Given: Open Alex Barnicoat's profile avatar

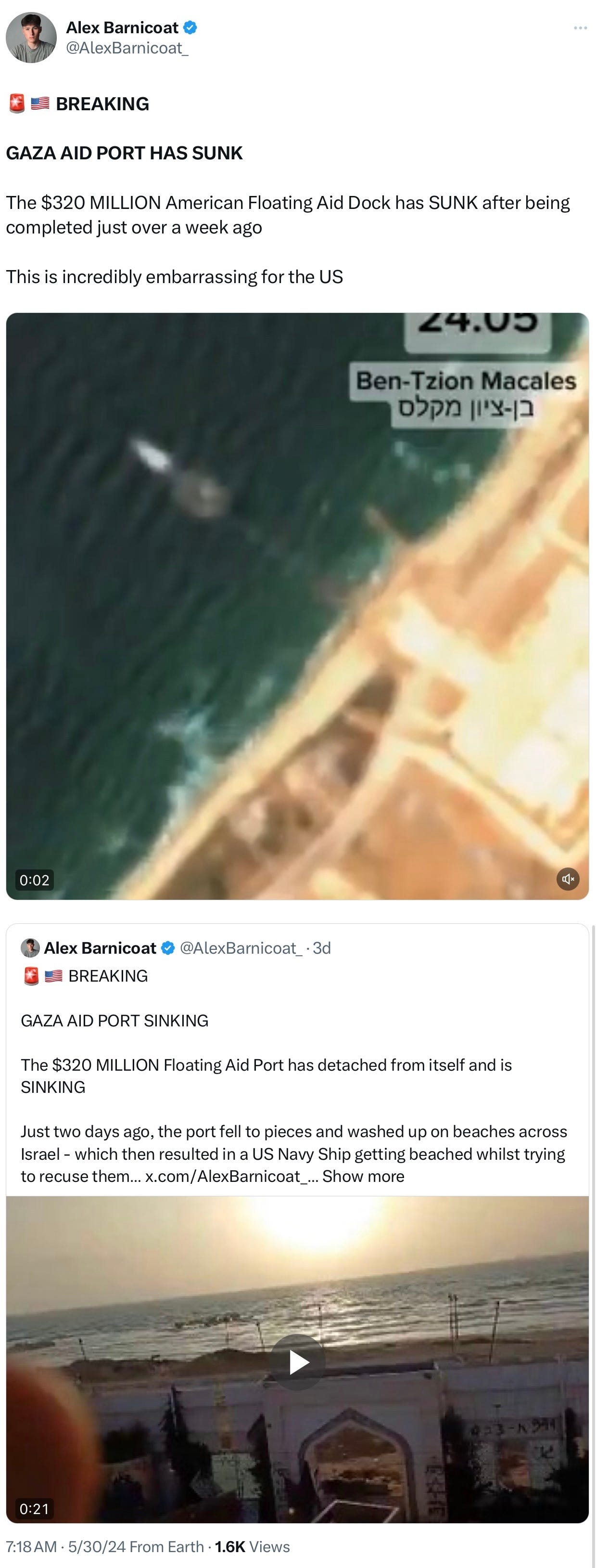Looking at the screenshot, I should pos(31,38).
